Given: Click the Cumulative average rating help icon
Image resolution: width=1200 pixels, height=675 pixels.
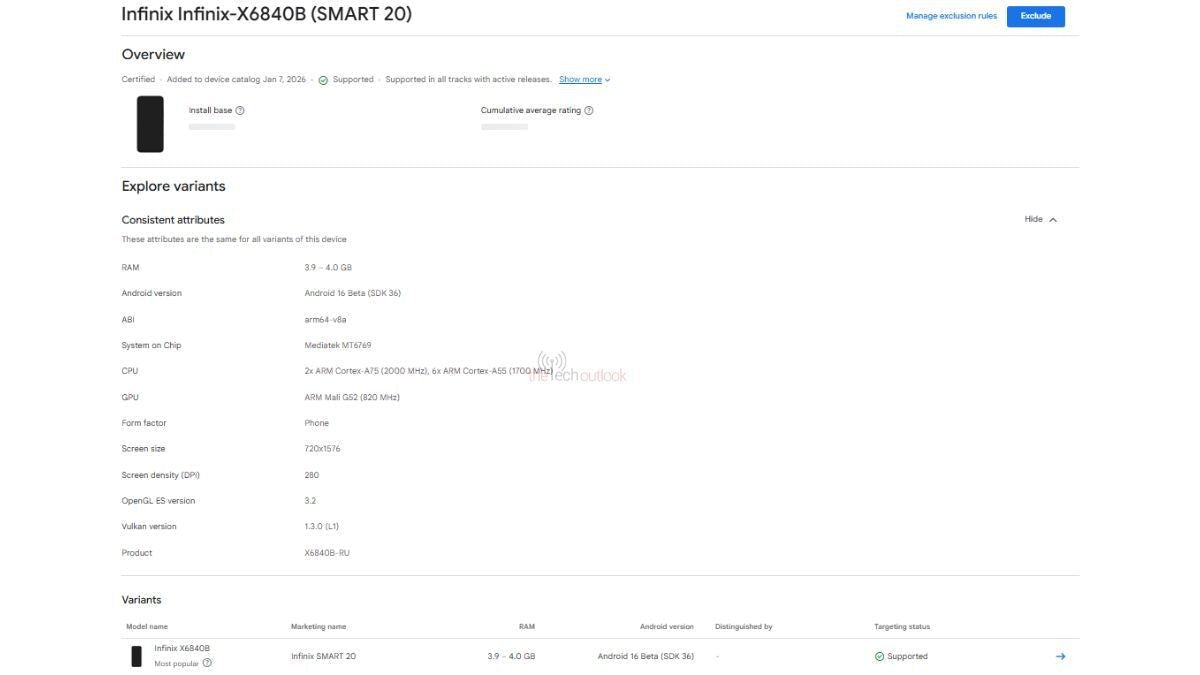Looking at the screenshot, I should click(x=589, y=110).
